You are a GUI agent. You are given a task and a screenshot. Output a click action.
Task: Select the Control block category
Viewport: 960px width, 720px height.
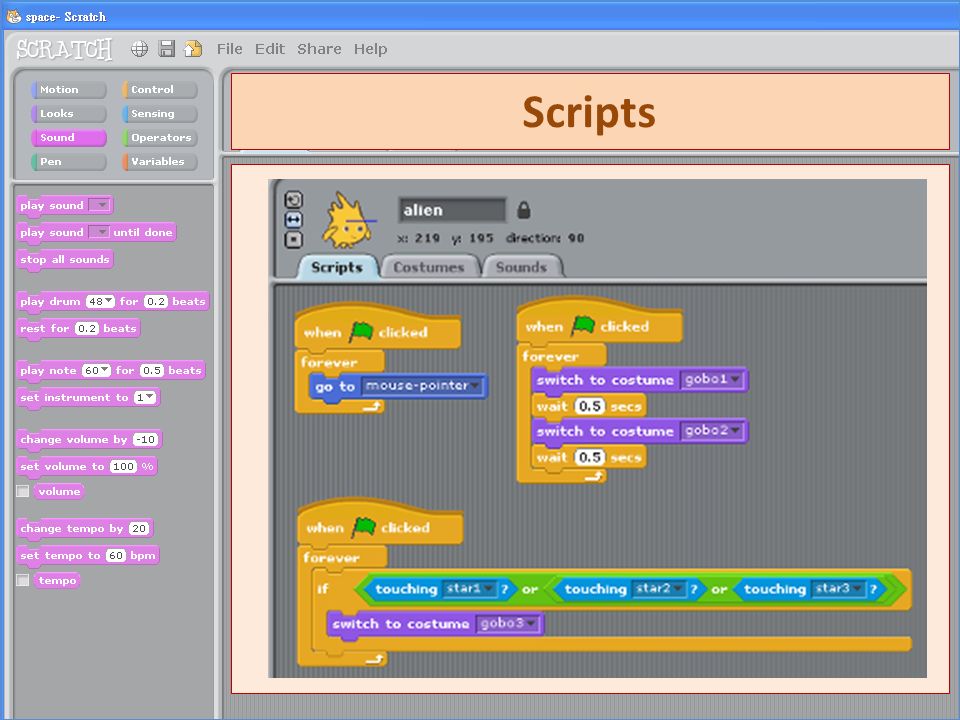pos(160,89)
